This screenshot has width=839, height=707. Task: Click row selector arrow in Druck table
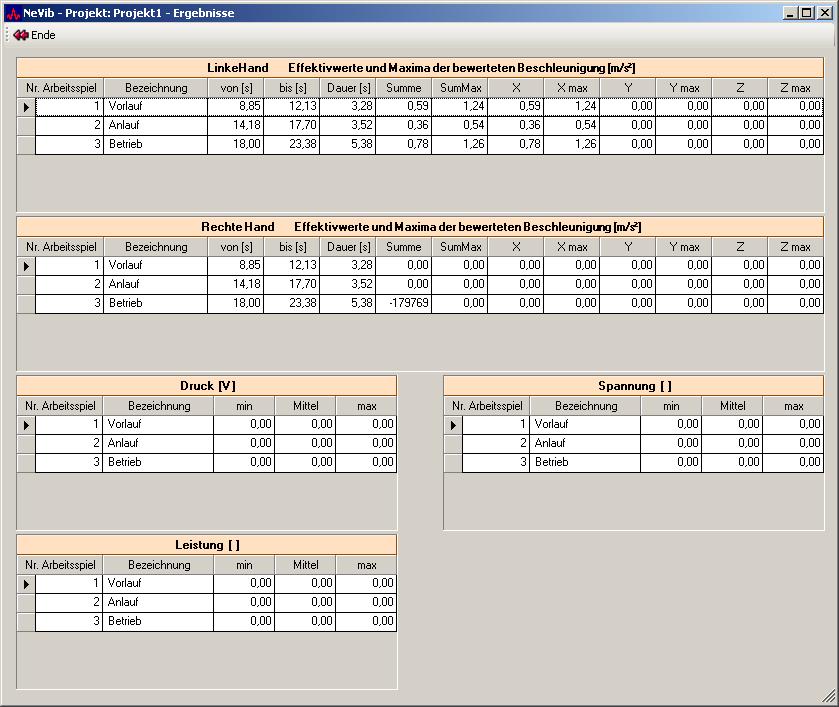pos(26,425)
